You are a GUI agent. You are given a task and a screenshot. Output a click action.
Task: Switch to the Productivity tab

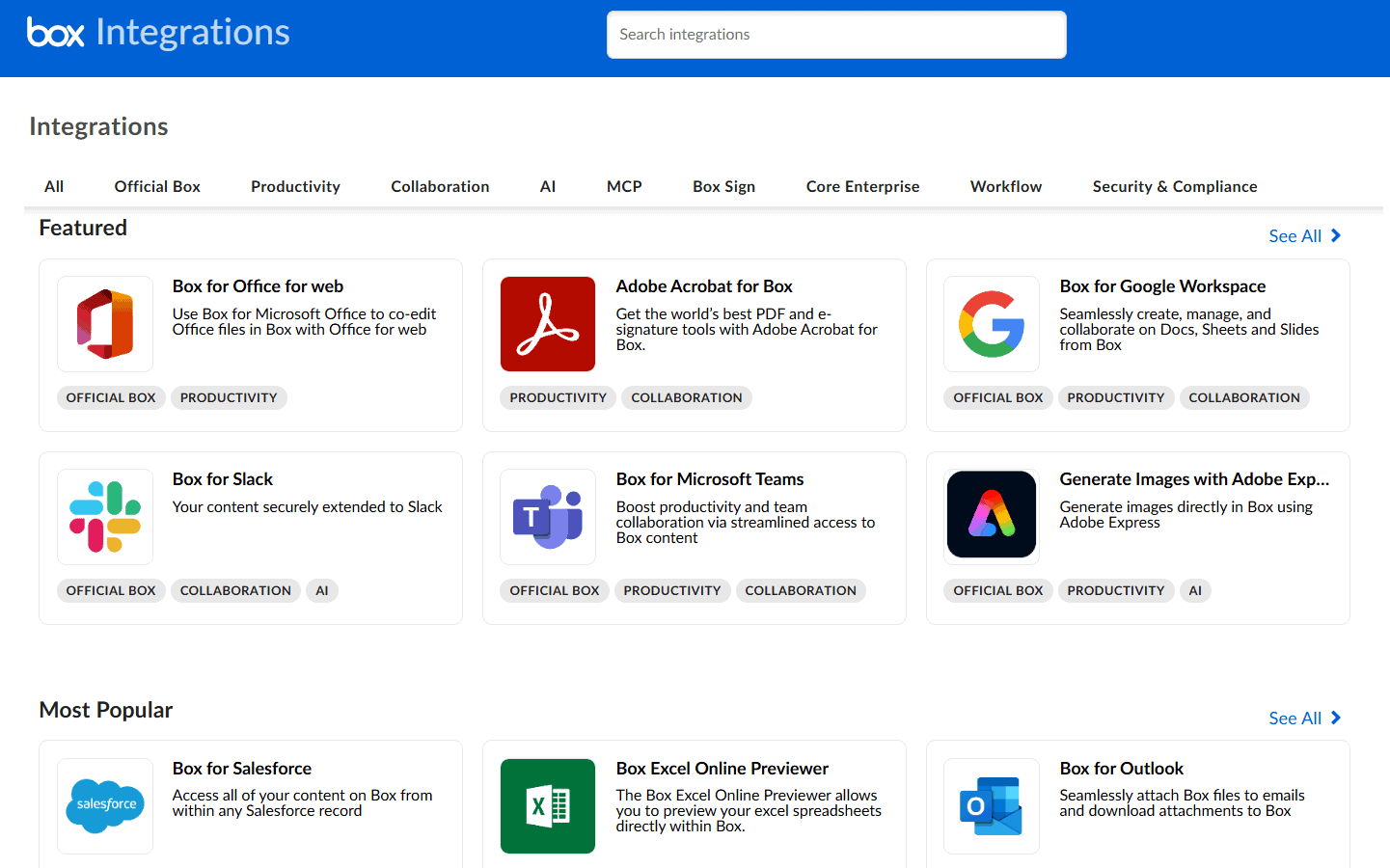click(x=295, y=186)
